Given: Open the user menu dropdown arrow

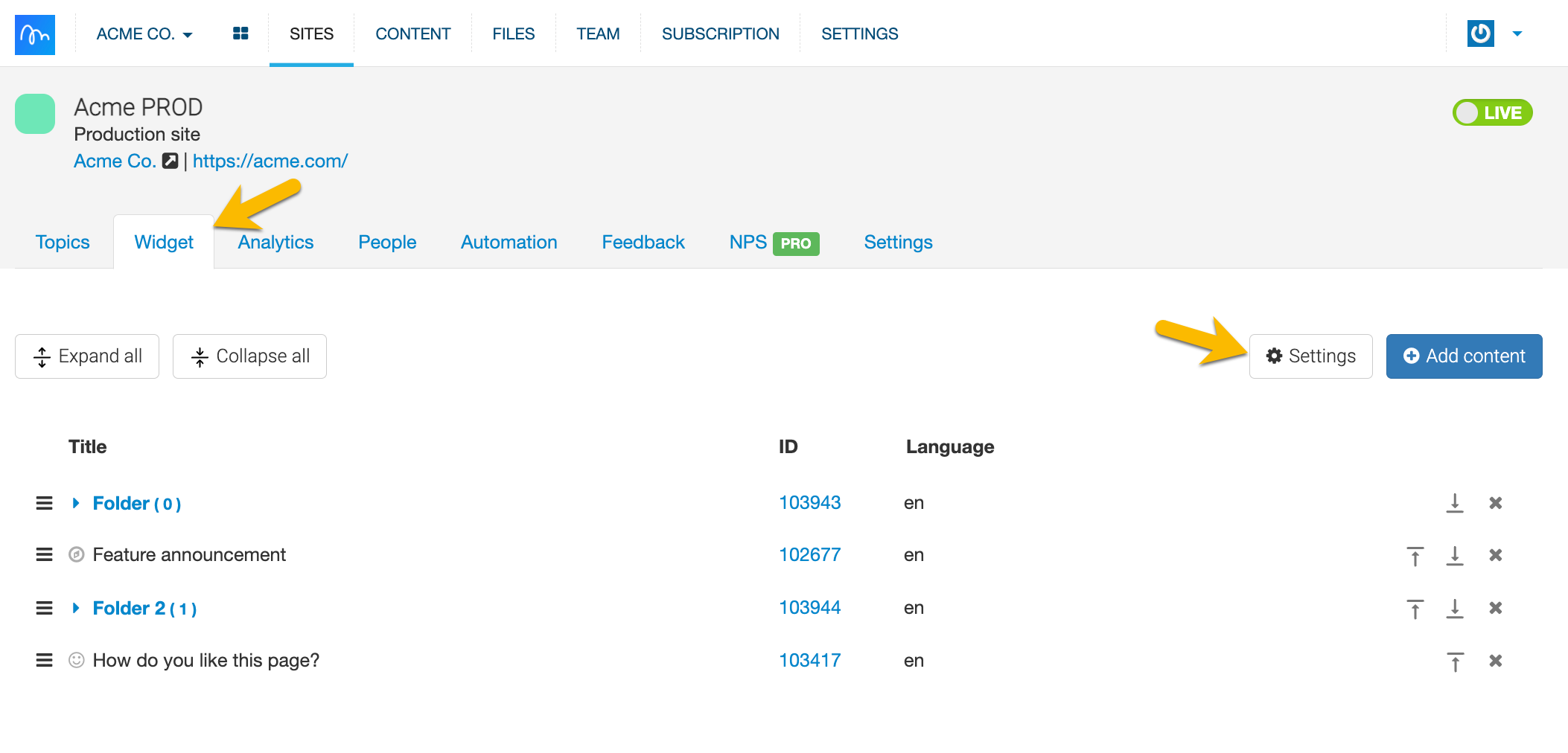Looking at the screenshot, I should click(x=1517, y=33).
